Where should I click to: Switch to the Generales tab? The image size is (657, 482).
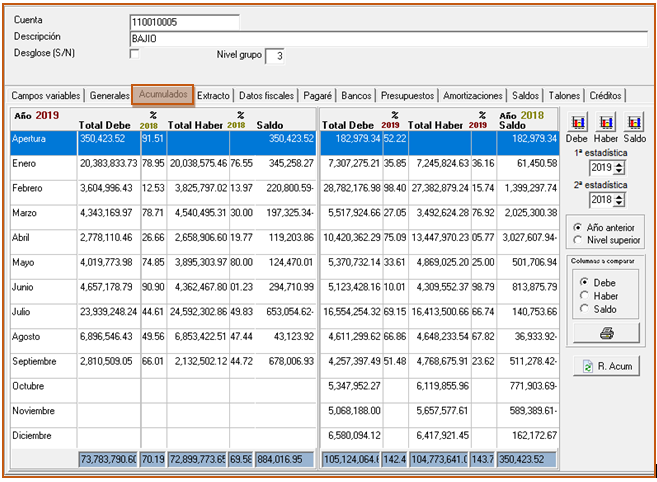tap(109, 96)
